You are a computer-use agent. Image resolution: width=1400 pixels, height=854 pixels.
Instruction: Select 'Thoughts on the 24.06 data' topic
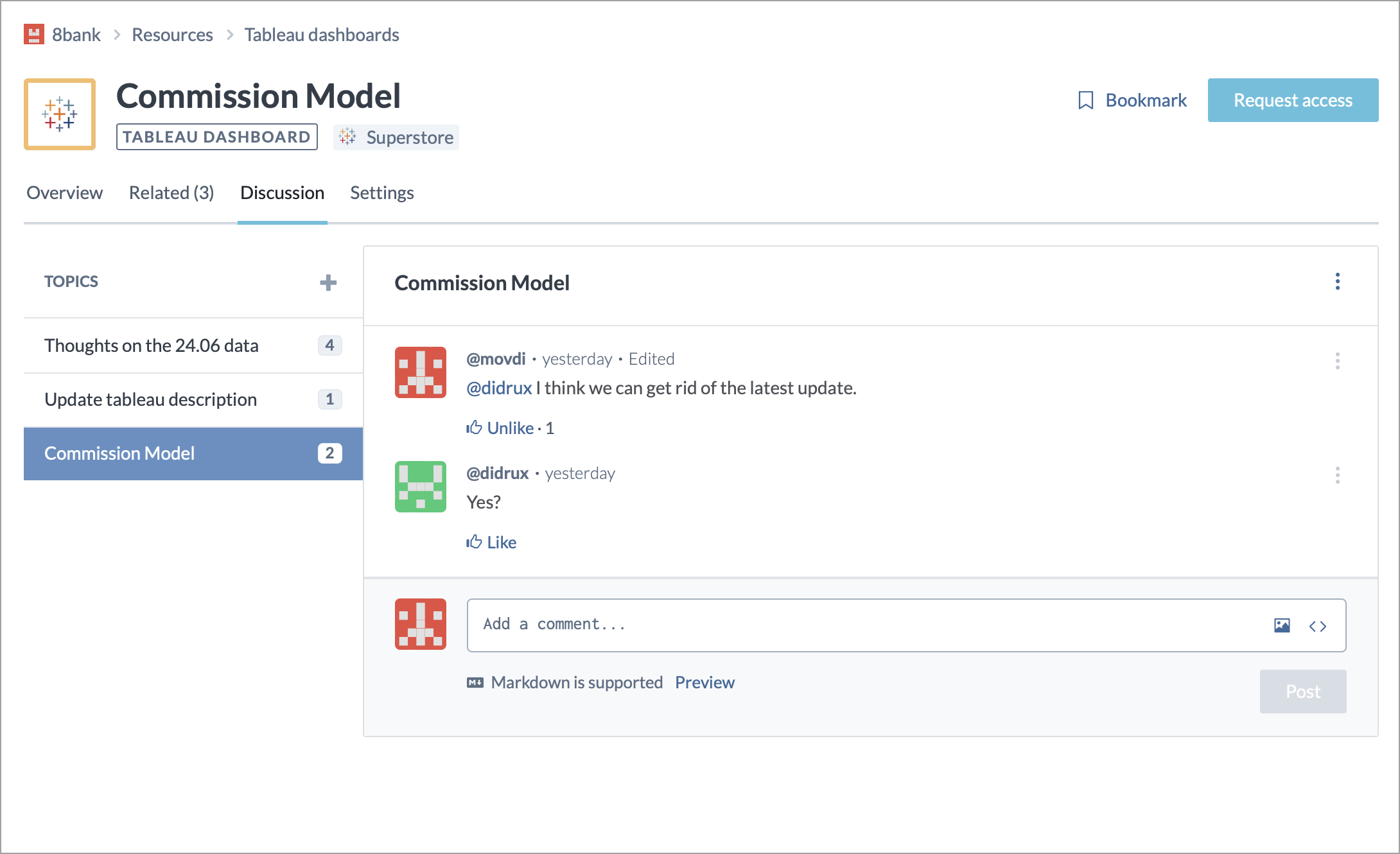[152, 345]
